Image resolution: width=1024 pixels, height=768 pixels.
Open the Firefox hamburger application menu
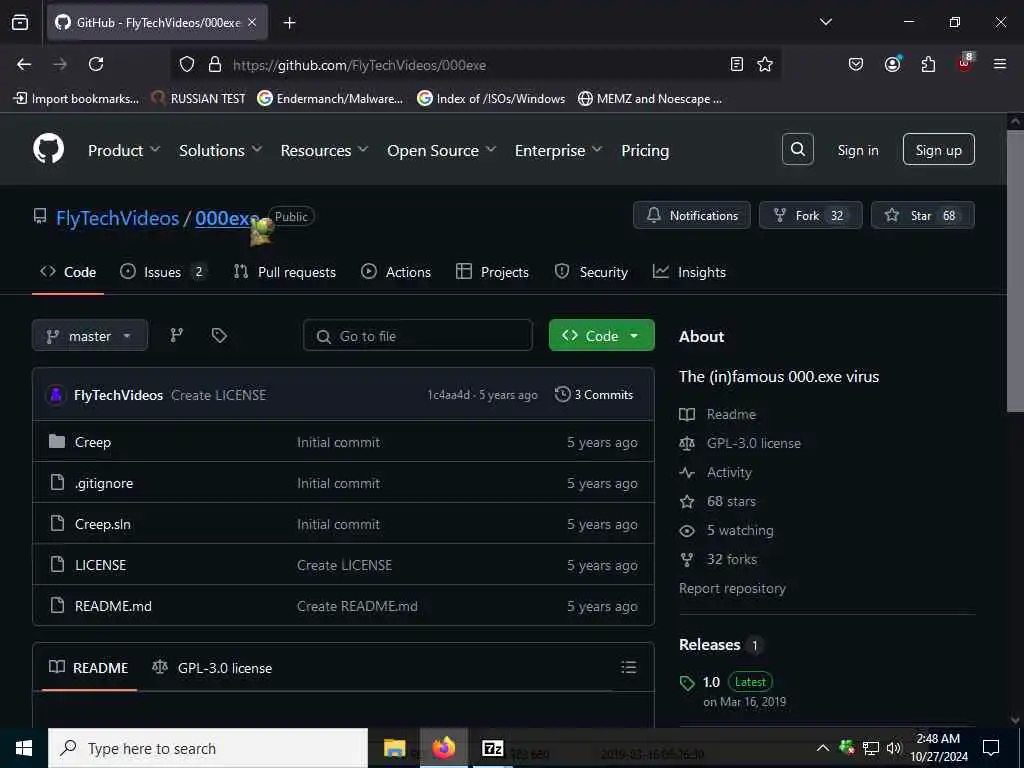[1000, 64]
